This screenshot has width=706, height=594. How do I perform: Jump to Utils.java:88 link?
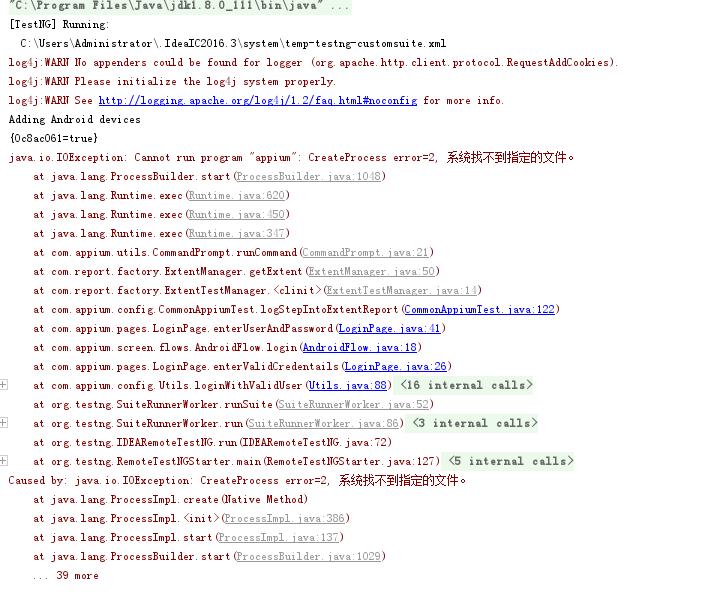(348, 385)
